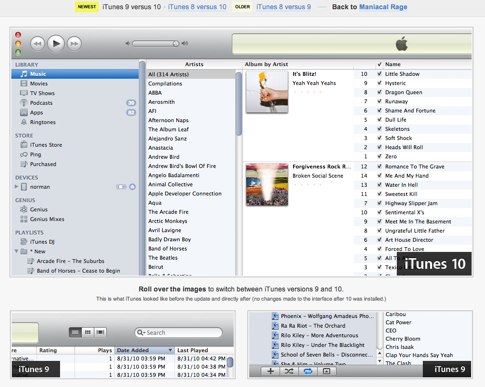Uncheck the Art House Director checkbox
The width and height of the screenshot is (485, 387).
pyautogui.click(x=379, y=240)
